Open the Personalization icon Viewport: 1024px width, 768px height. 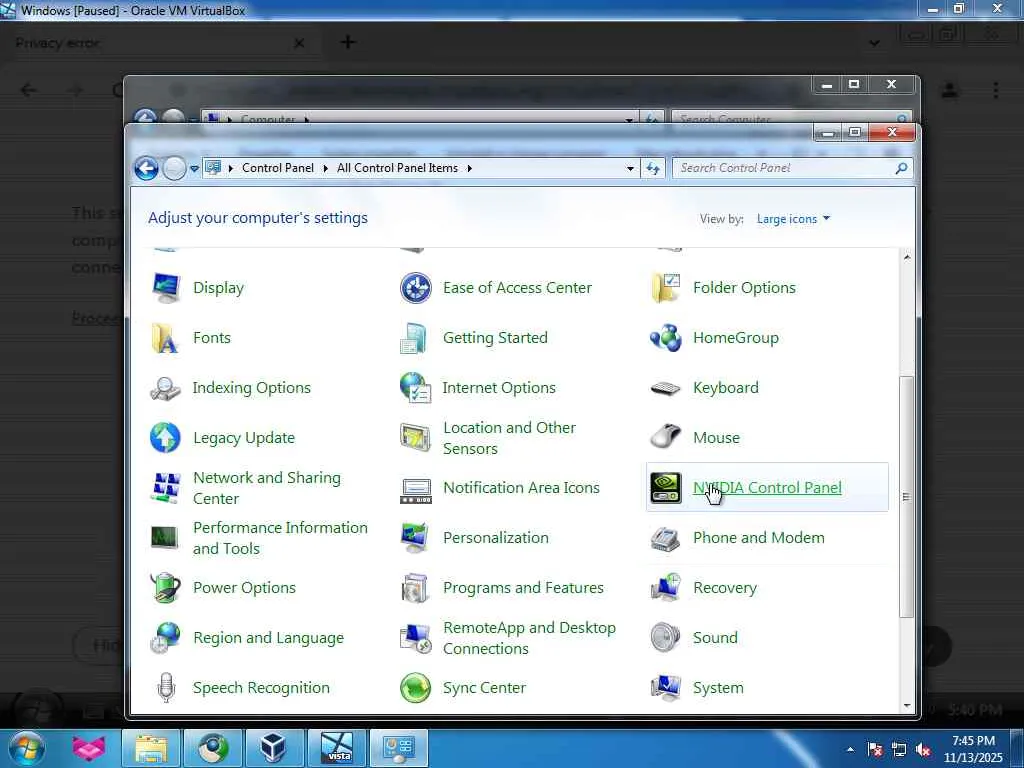tap(415, 537)
